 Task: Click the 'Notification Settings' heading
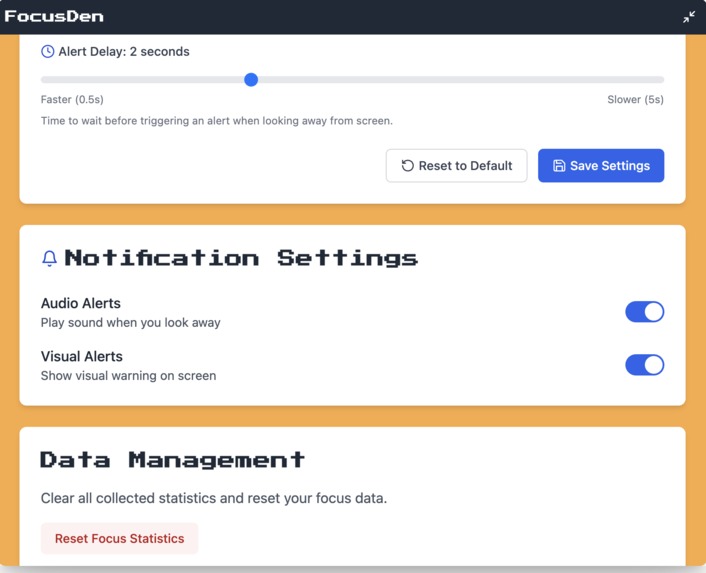pos(241,258)
